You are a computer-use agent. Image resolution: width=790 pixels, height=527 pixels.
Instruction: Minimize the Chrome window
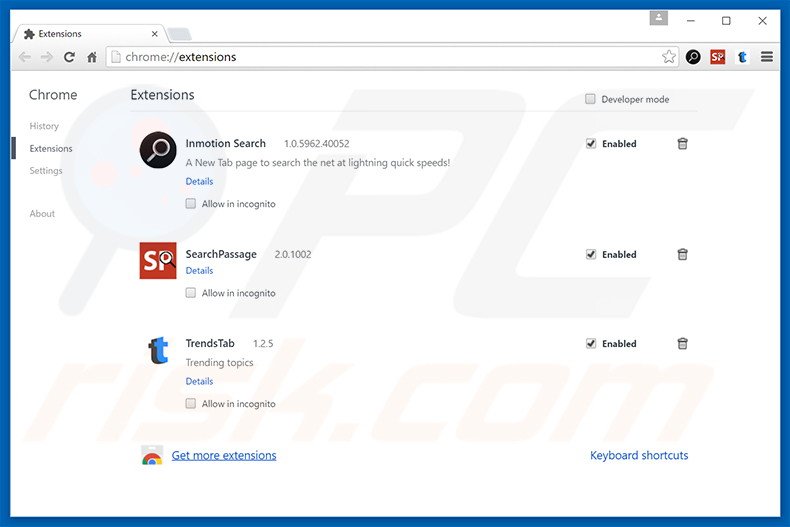coord(691,21)
